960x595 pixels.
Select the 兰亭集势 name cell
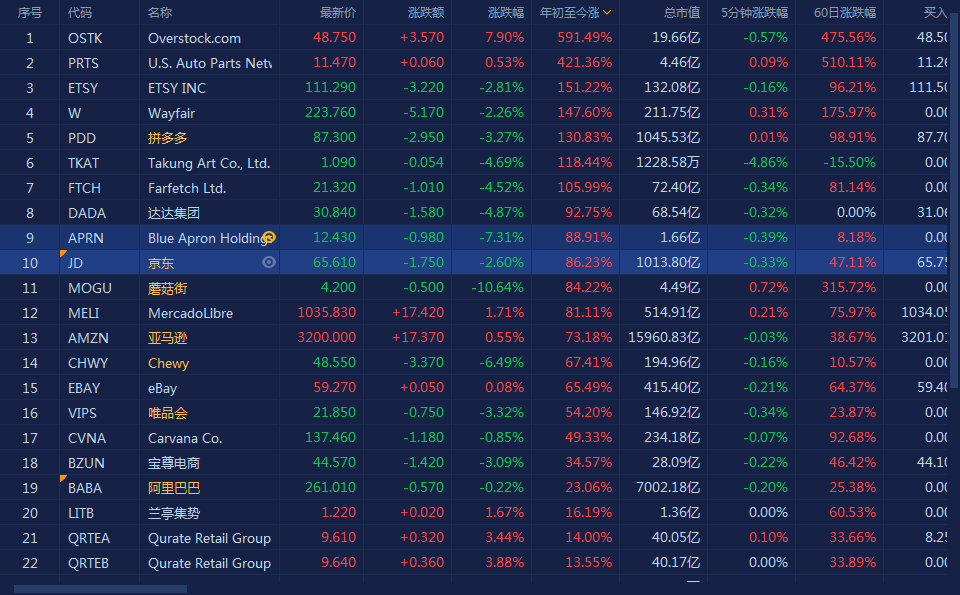pos(174,513)
